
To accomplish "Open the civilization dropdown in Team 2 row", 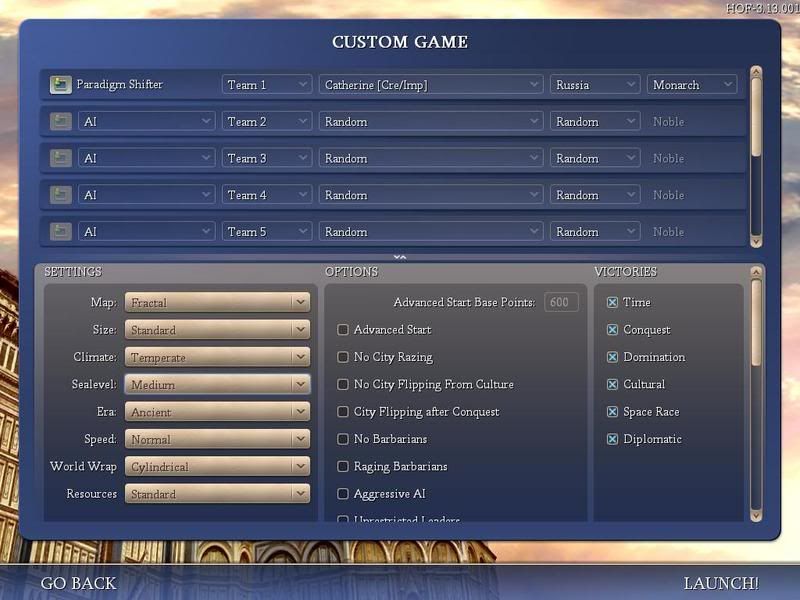I will pos(595,121).
